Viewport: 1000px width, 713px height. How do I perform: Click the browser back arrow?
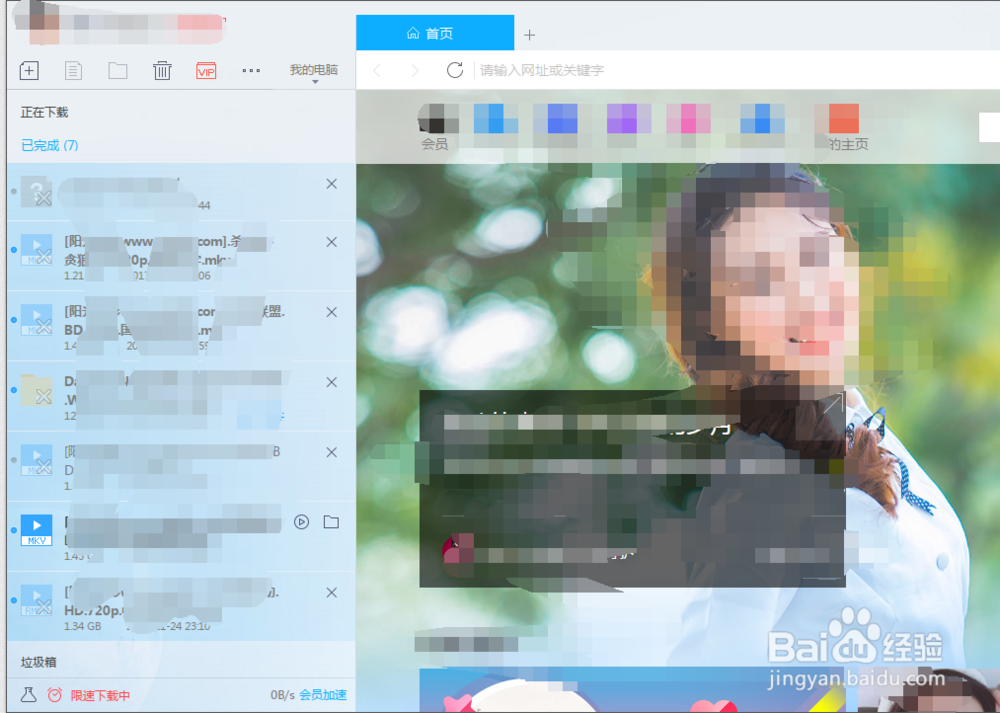(x=378, y=70)
